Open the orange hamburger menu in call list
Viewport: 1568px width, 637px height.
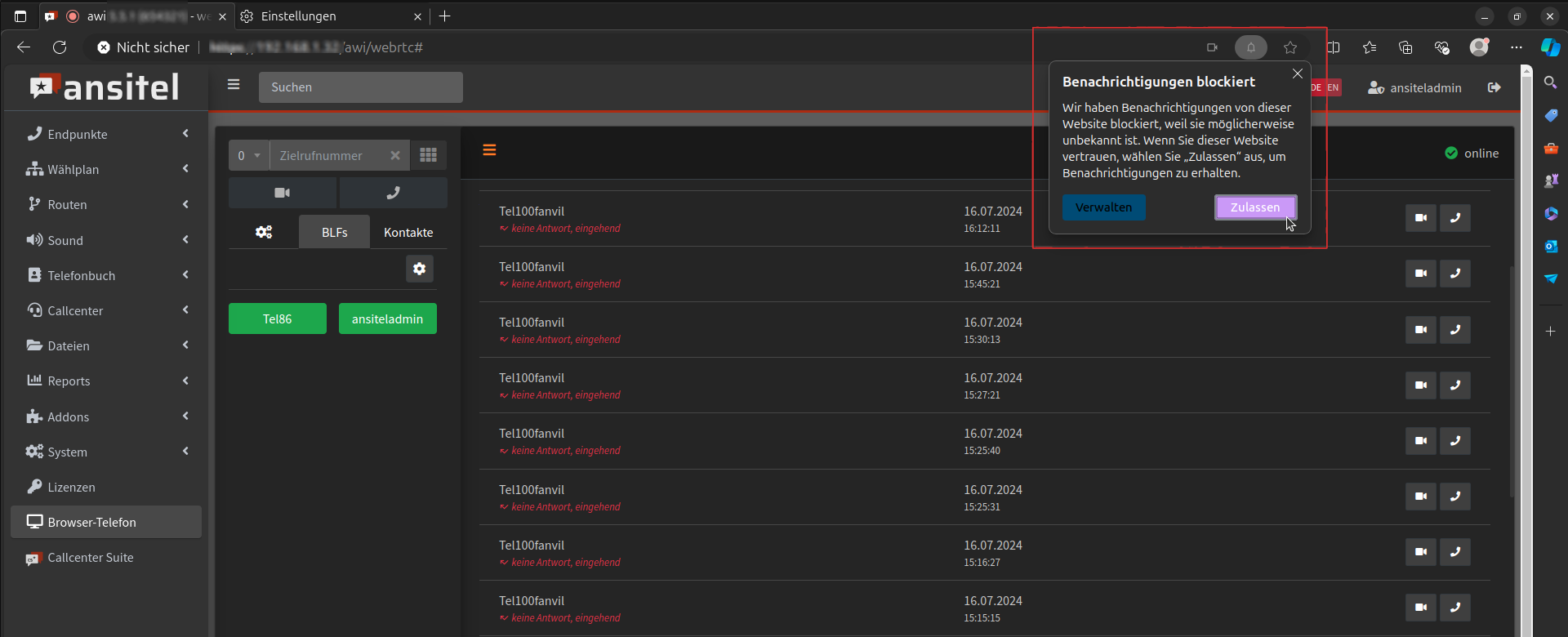point(489,150)
